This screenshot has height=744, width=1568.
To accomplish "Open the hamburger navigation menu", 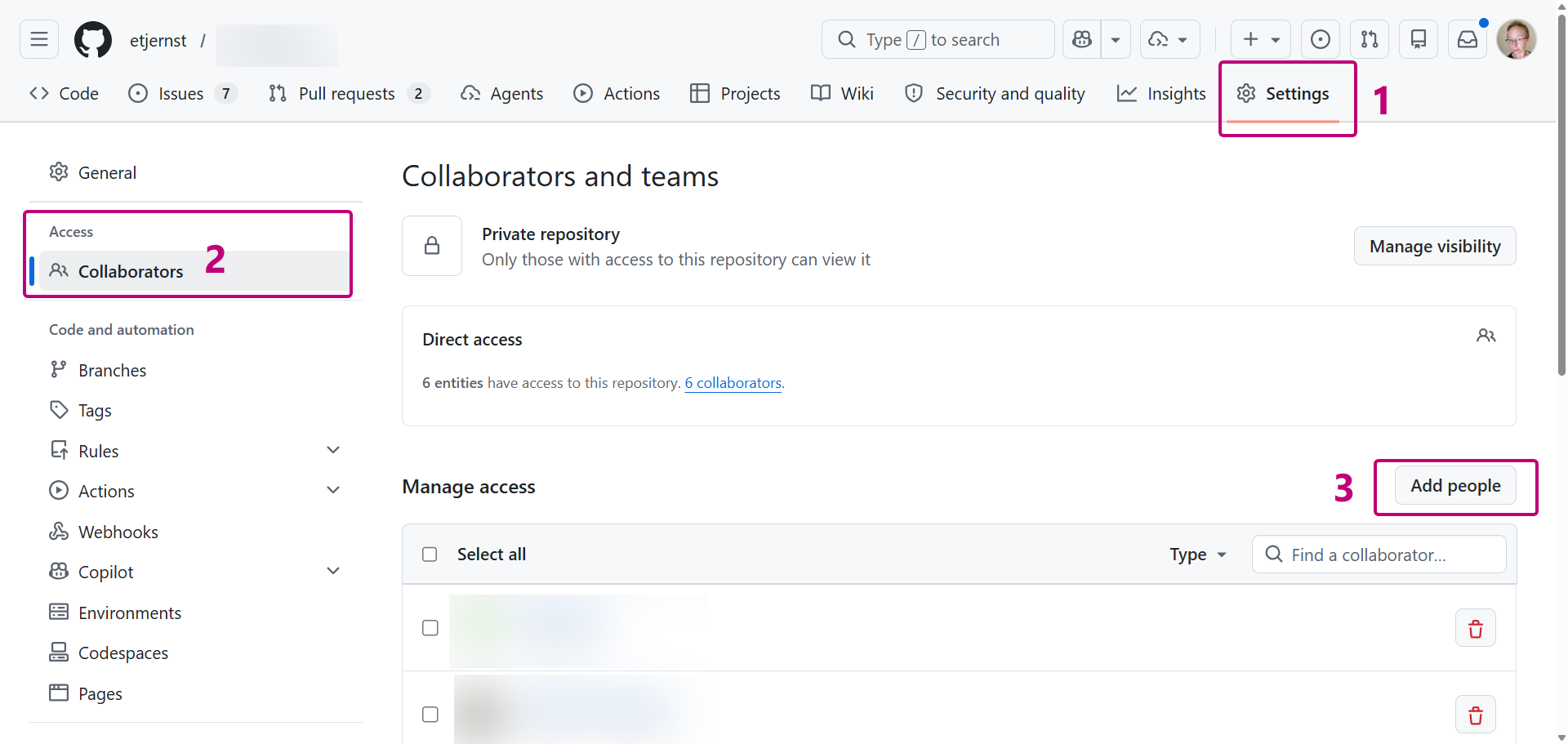I will [x=39, y=39].
